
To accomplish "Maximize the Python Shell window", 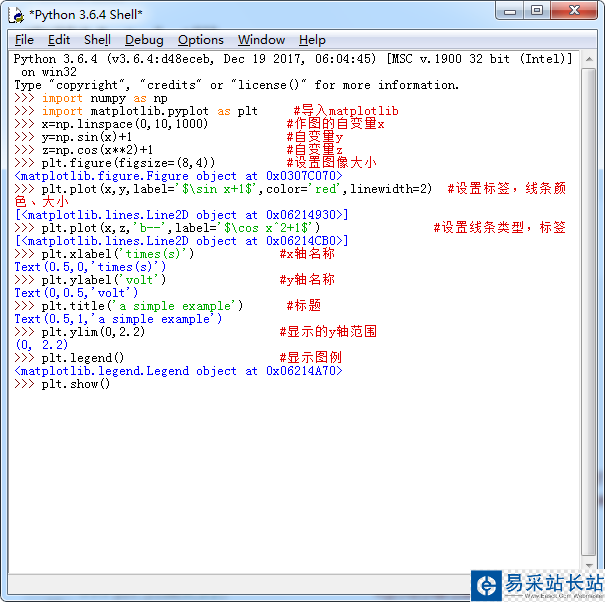I will click(x=537, y=11).
